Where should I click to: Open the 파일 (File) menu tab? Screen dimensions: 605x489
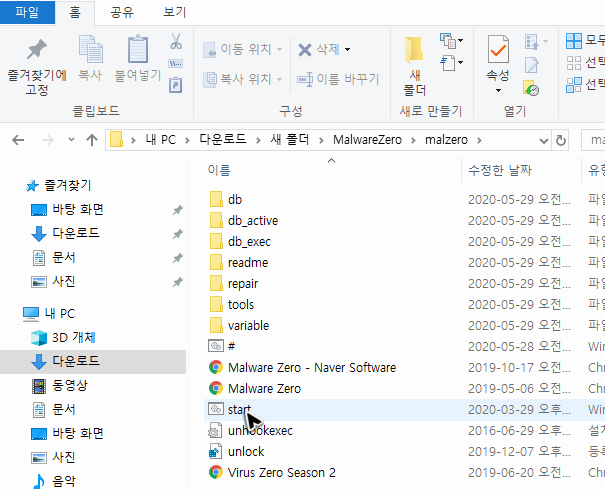pyautogui.click(x=27, y=12)
